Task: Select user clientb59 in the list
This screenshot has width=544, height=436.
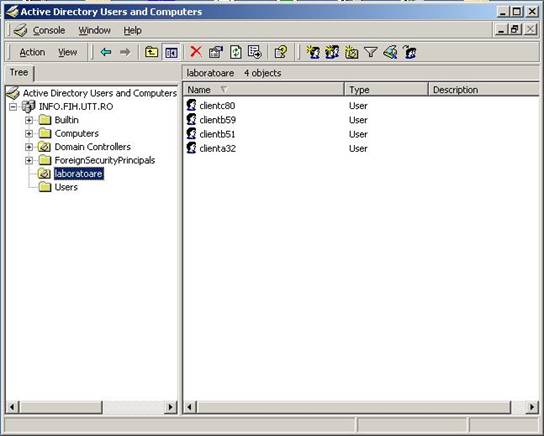Action: (x=218, y=120)
